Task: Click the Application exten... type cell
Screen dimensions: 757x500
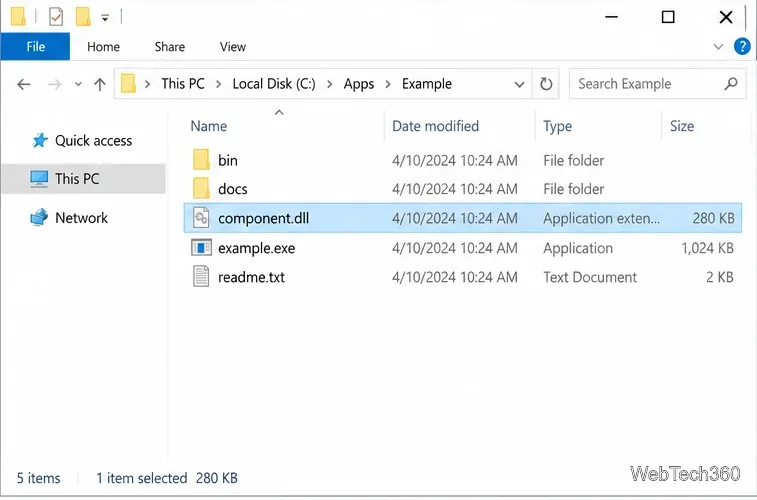Action: 601,218
